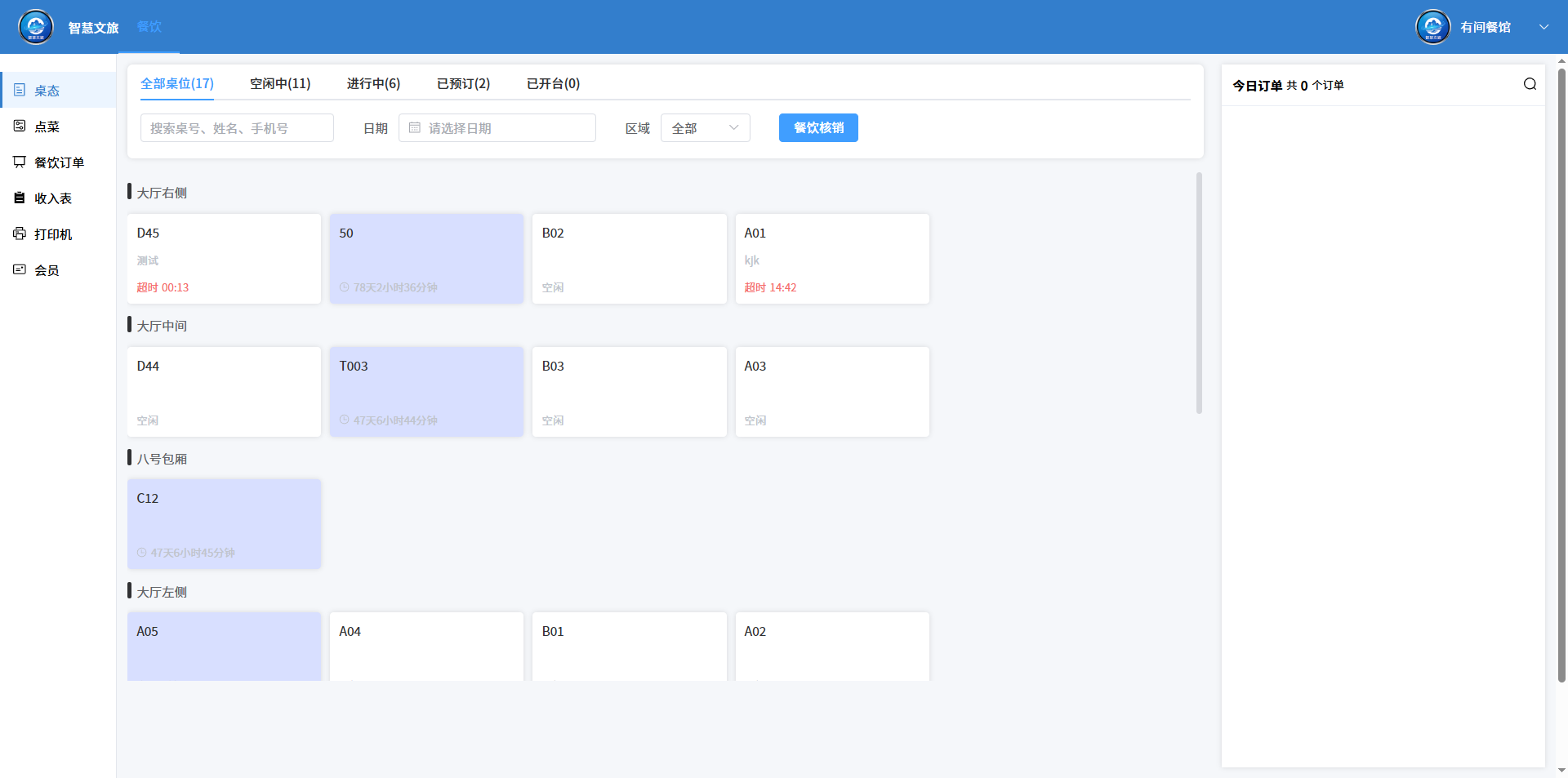This screenshot has width=1568, height=778.
Task: Click the 打印机 printer icon
Action: click(x=20, y=233)
